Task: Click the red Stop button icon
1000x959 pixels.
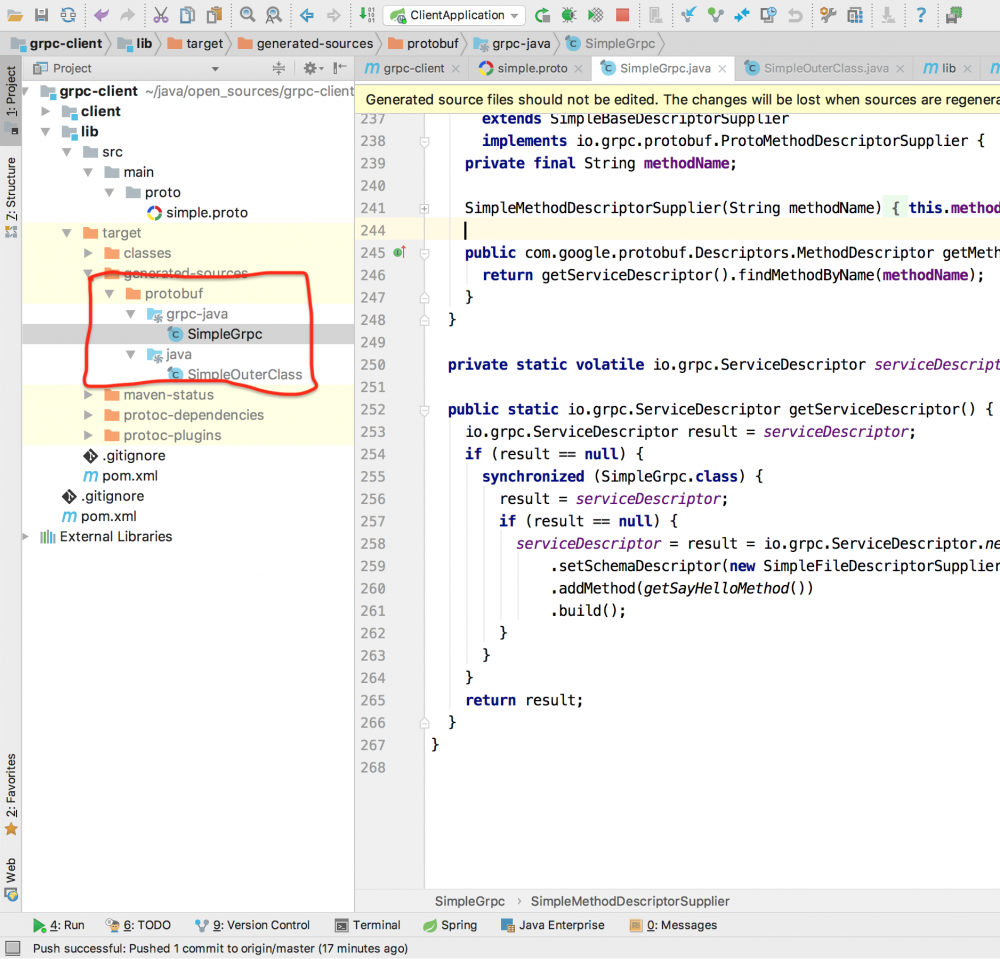Action: 622,15
